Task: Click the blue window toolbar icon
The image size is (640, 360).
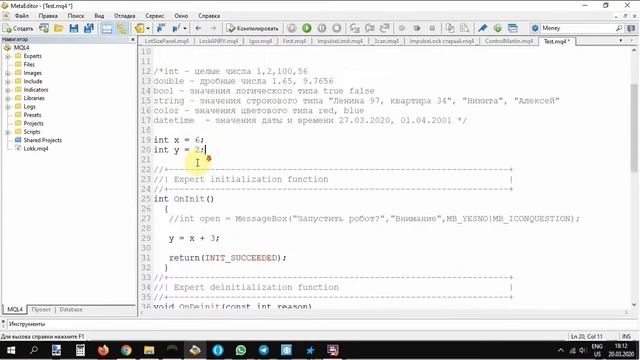Action: coord(513,28)
